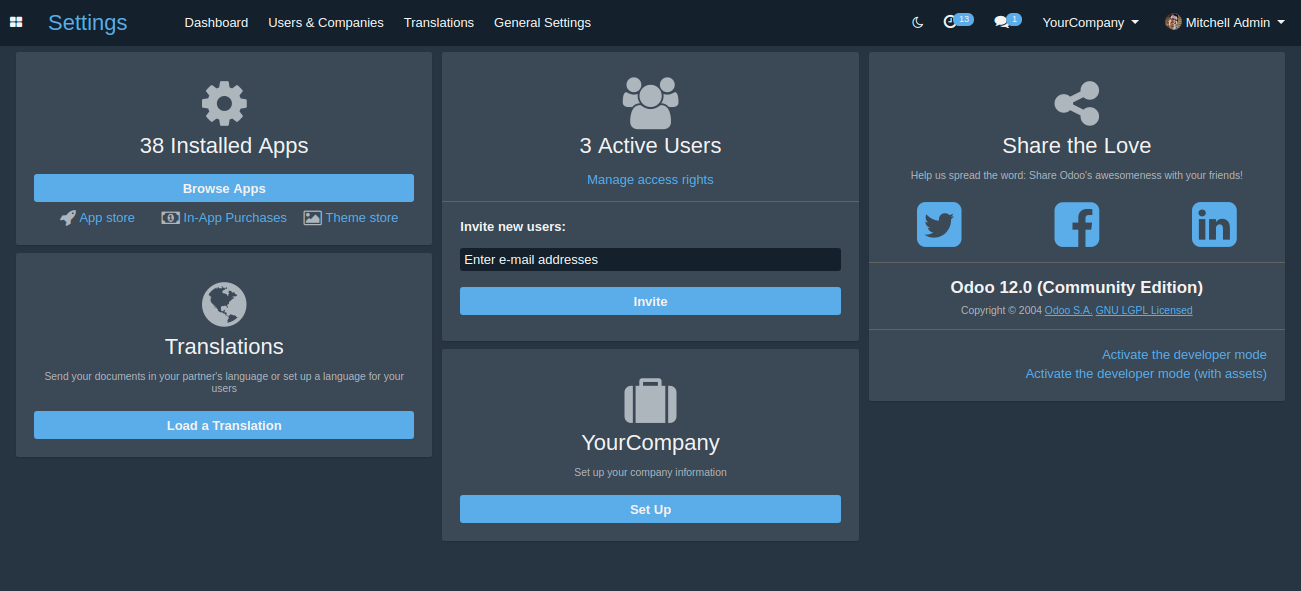Open the Theme store link
The height and width of the screenshot is (591, 1301).
click(x=362, y=217)
